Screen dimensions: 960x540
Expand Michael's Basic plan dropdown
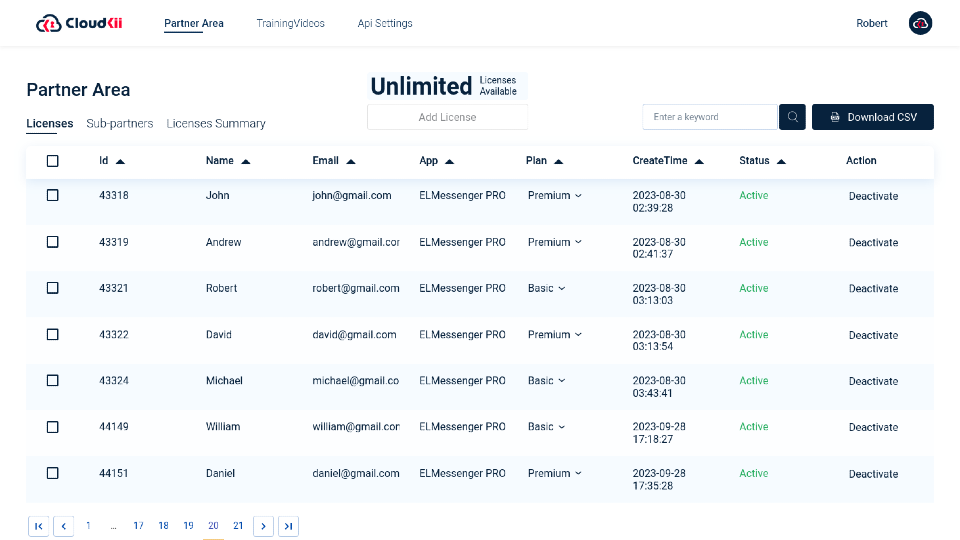(x=546, y=380)
